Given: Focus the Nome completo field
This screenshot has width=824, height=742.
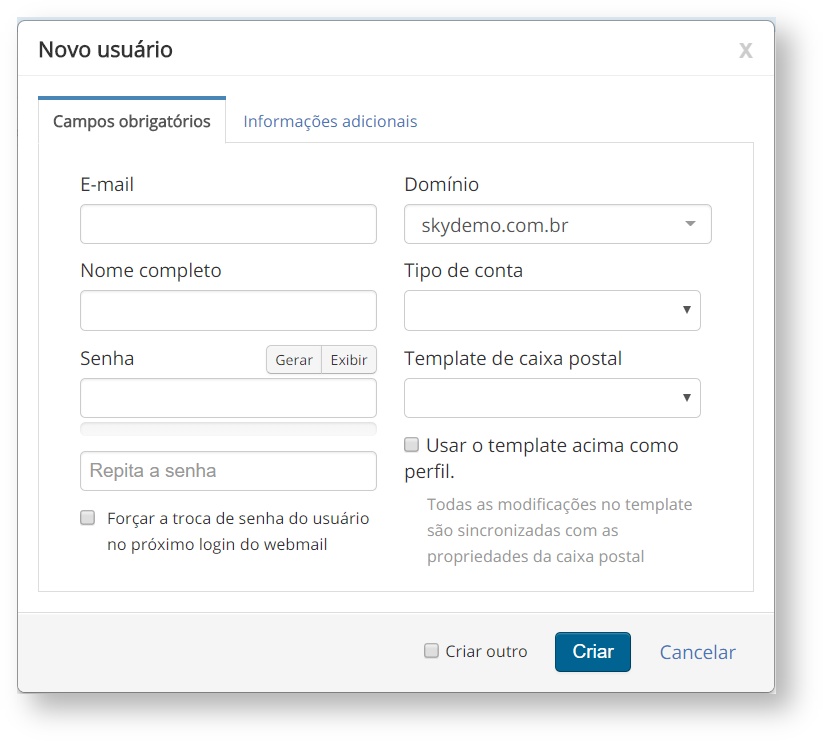Looking at the screenshot, I should [x=228, y=311].
